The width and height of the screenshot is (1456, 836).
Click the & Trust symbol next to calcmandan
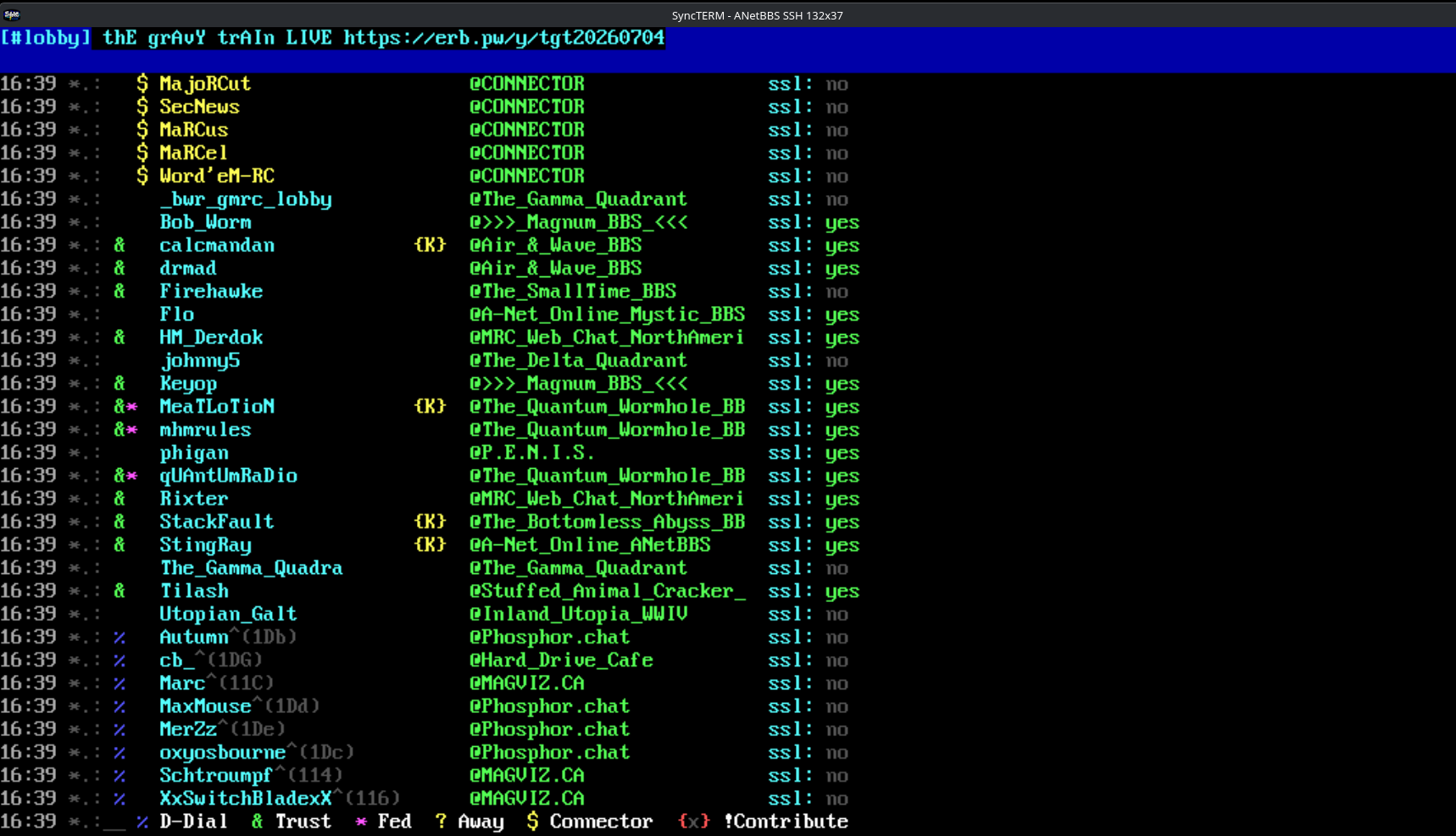pyautogui.click(x=119, y=245)
